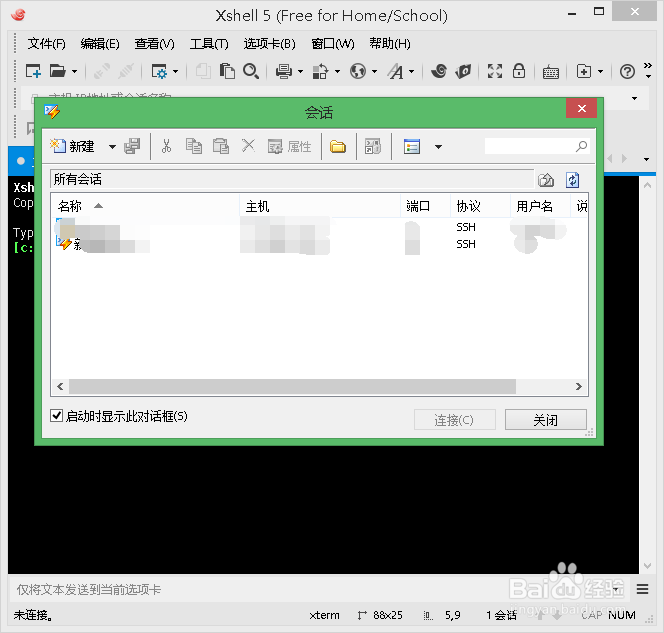The image size is (664, 633).
Task: Click the Open folder icon in main toolbar
Action: pyautogui.click(x=58, y=71)
